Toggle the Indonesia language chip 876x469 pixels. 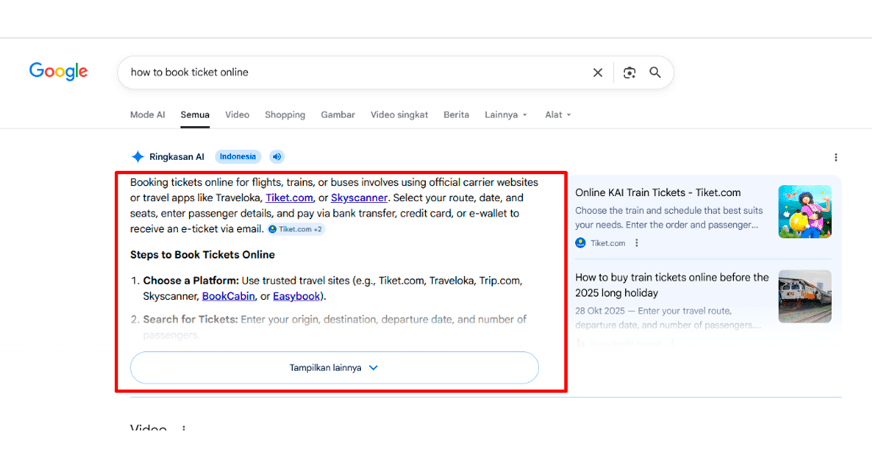click(237, 157)
